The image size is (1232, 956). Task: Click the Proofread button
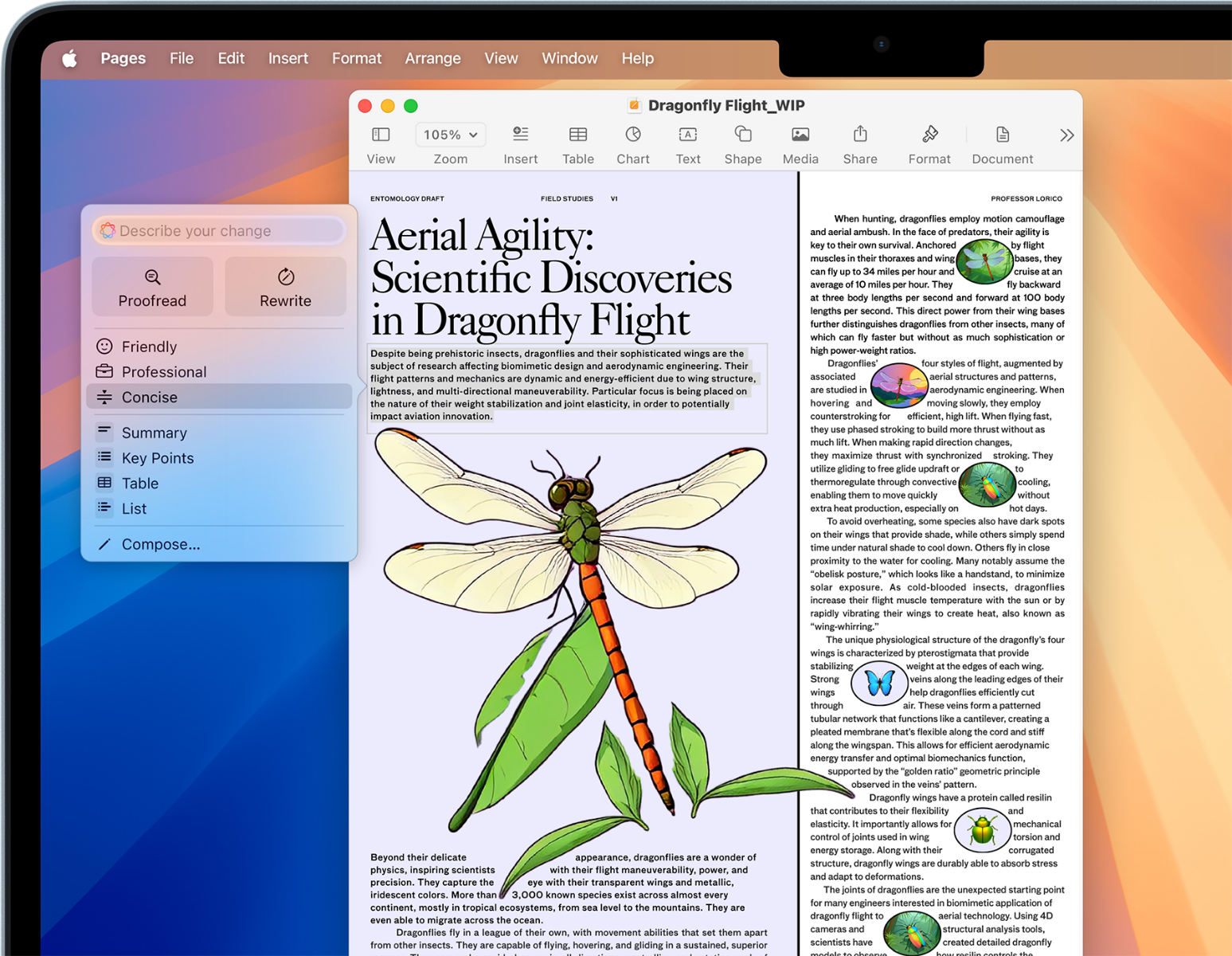(152, 287)
